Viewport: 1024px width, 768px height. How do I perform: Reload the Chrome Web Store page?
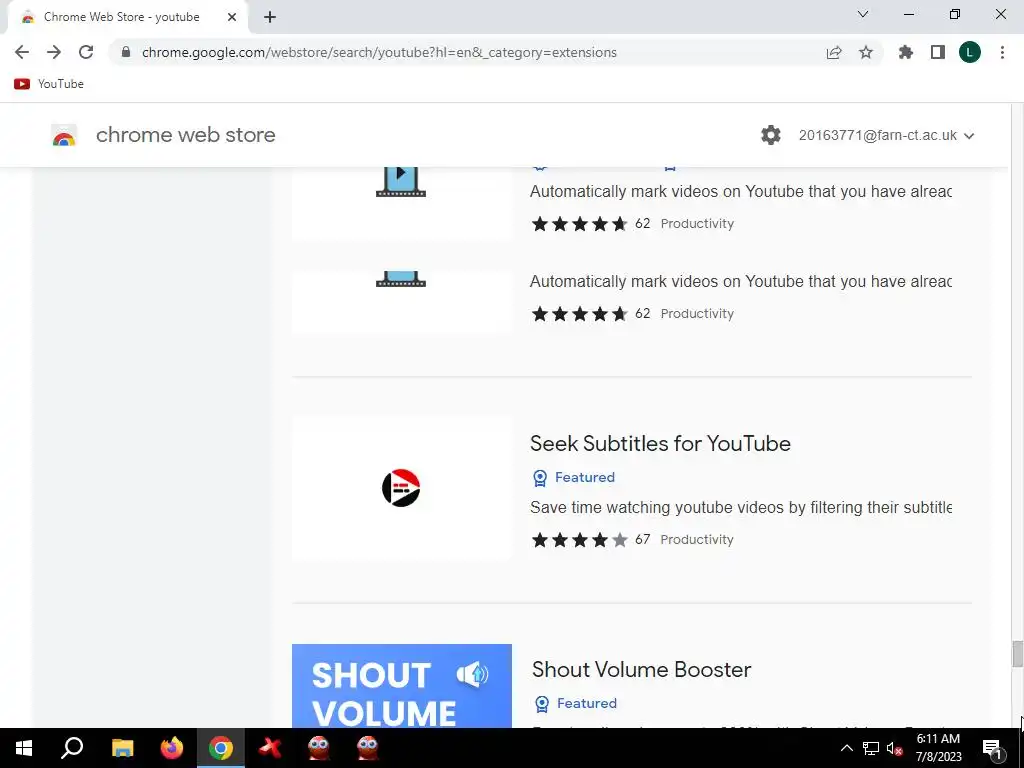pos(86,52)
